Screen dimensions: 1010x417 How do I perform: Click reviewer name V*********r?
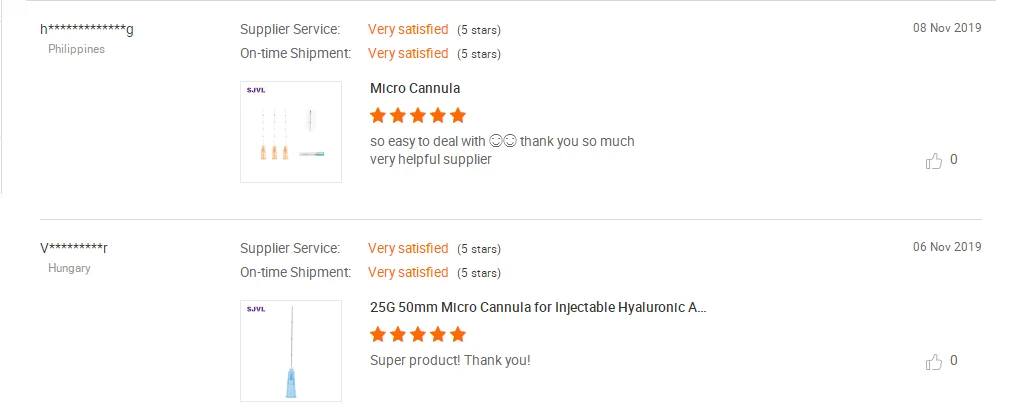pos(74,247)
